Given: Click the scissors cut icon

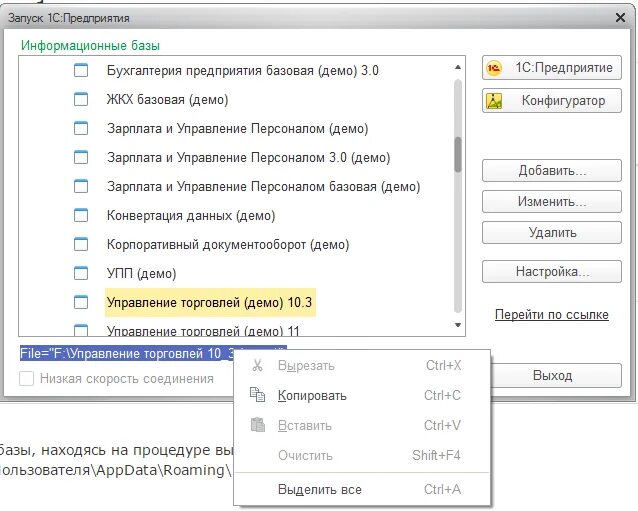Looking at the screenshot, I should click(257, 365).
